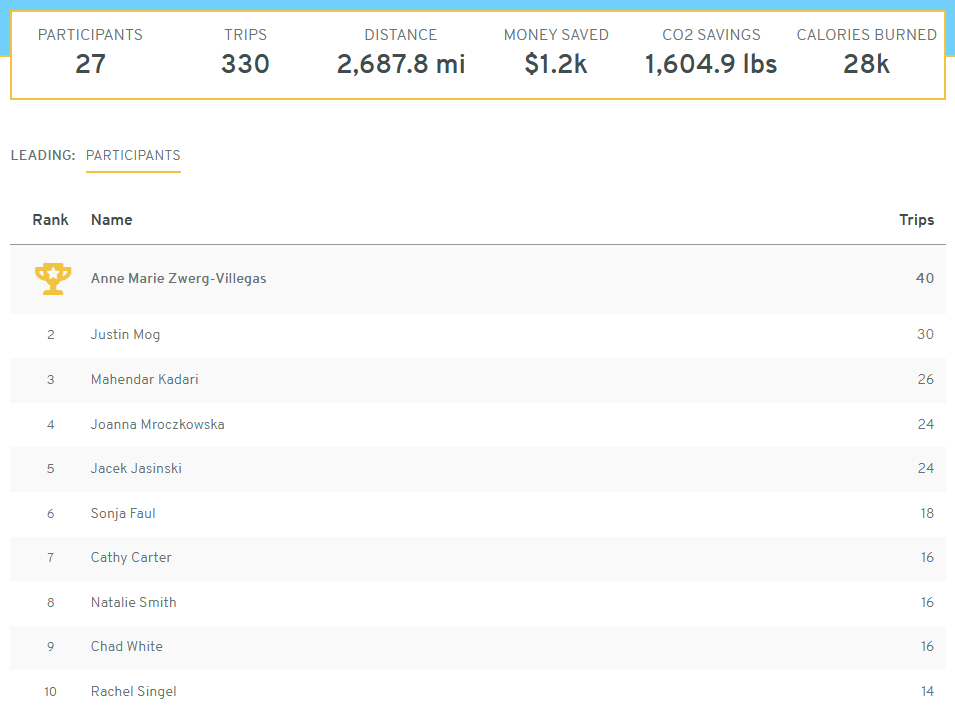
Task: Click the total Trips stat 330
Action: (x=245, y=65)
